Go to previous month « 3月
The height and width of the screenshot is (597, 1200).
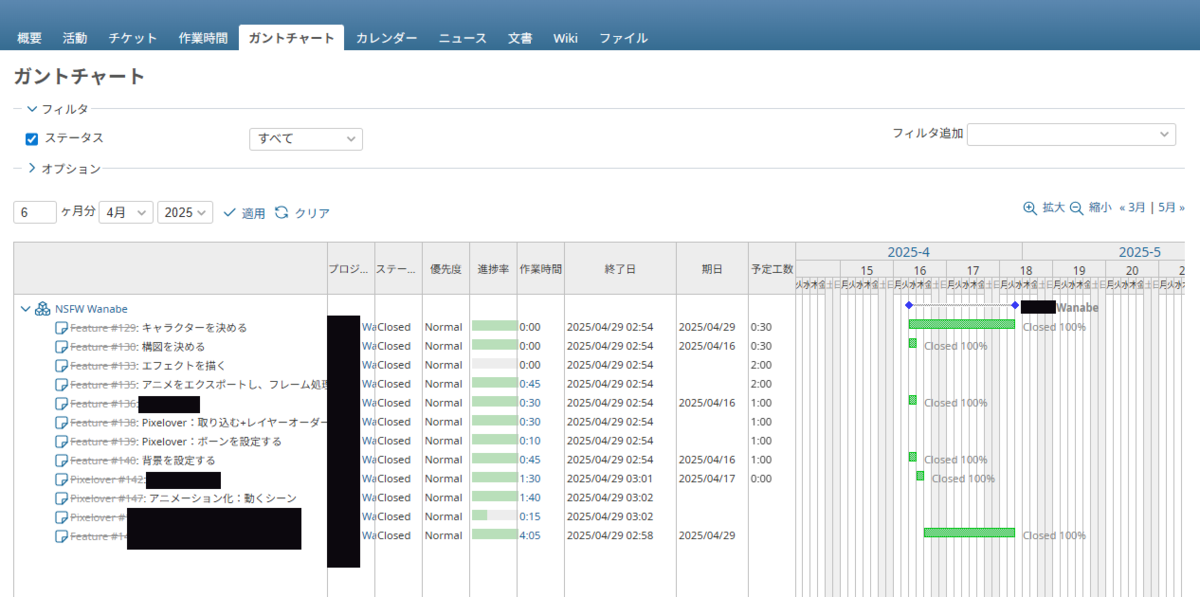click(1132, 208)
